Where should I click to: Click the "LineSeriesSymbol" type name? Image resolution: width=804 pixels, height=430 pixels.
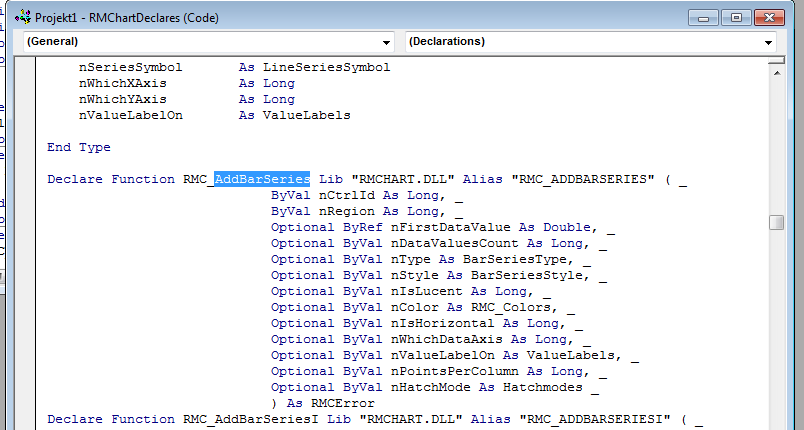click(x=327, y=67)
